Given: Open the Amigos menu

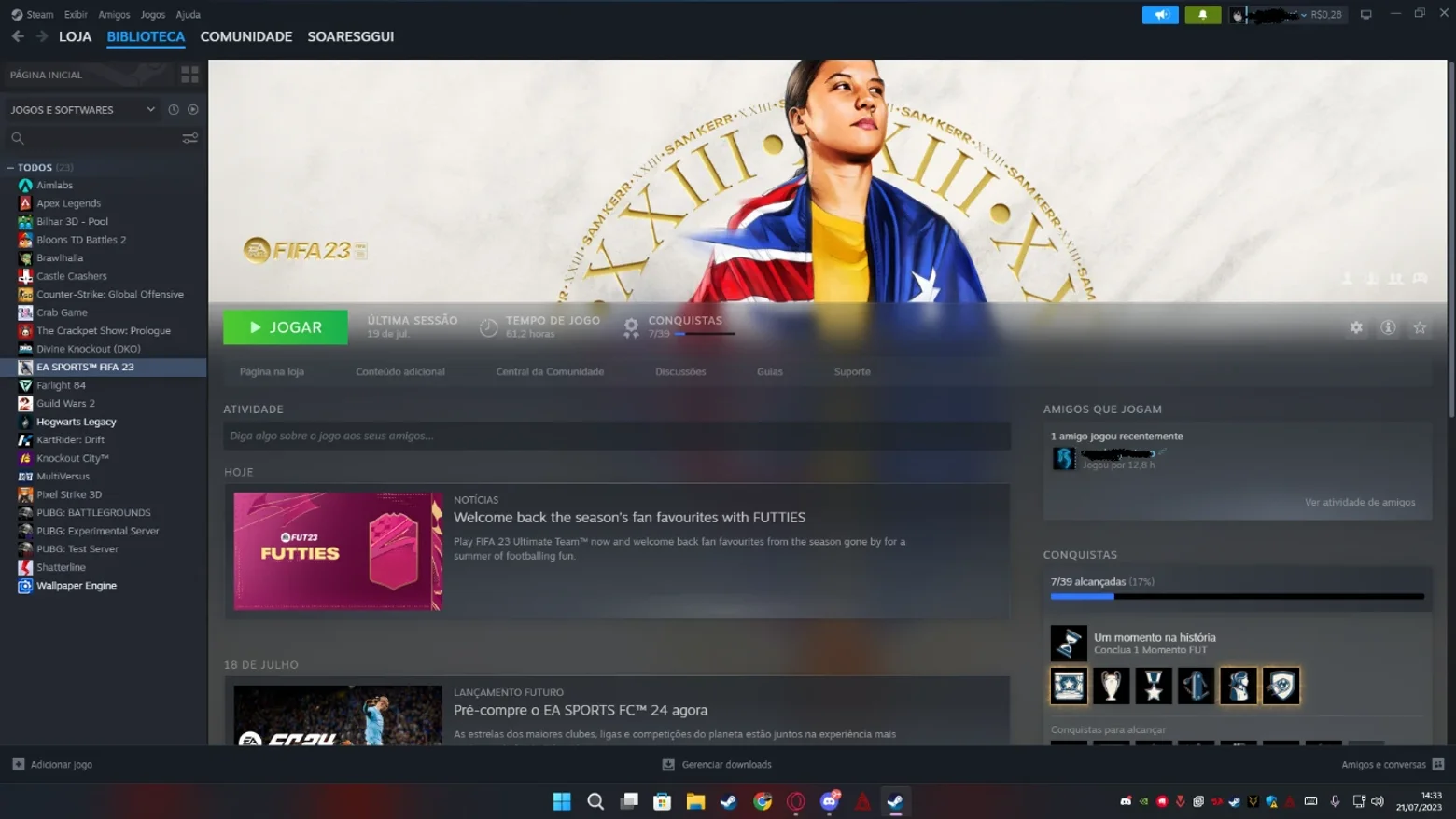Looking at the screenshot, I should [x=114, y=15].
